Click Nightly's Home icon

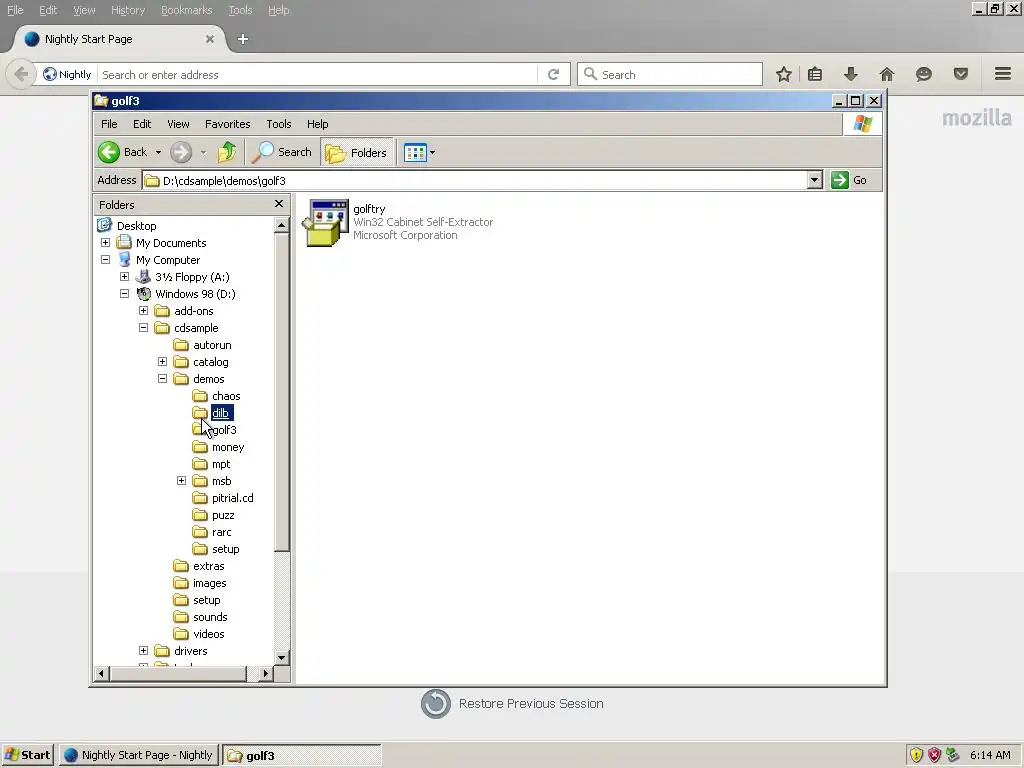[x=887, y=74]
